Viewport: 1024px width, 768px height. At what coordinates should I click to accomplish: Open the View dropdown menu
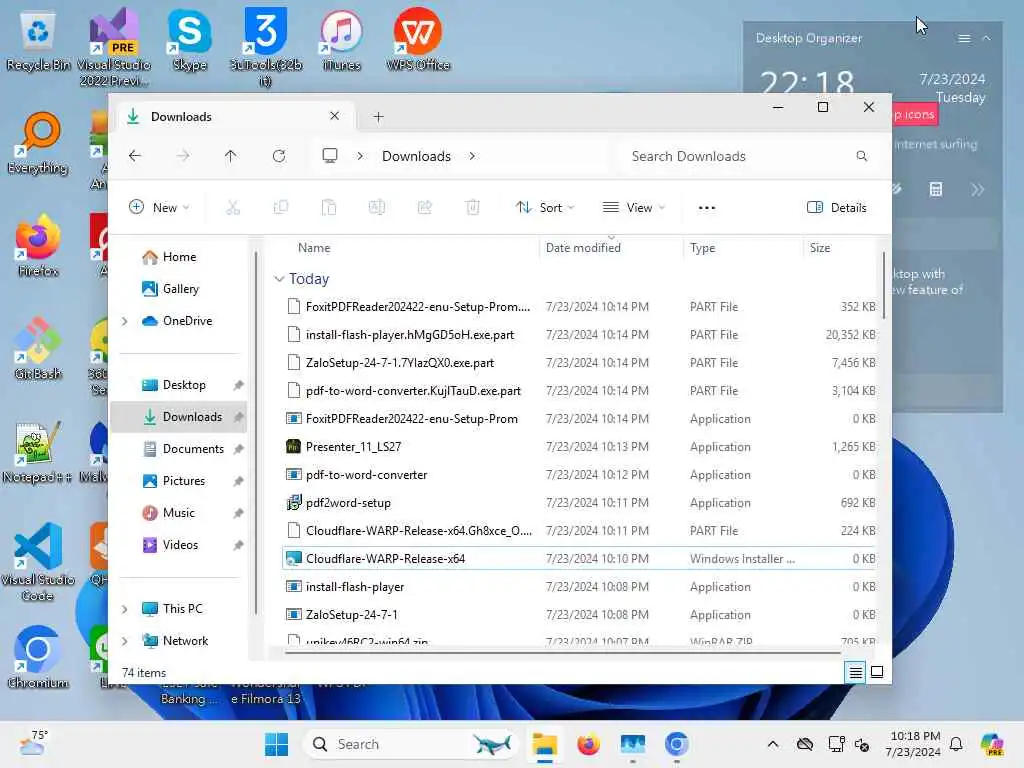(633, 208)
